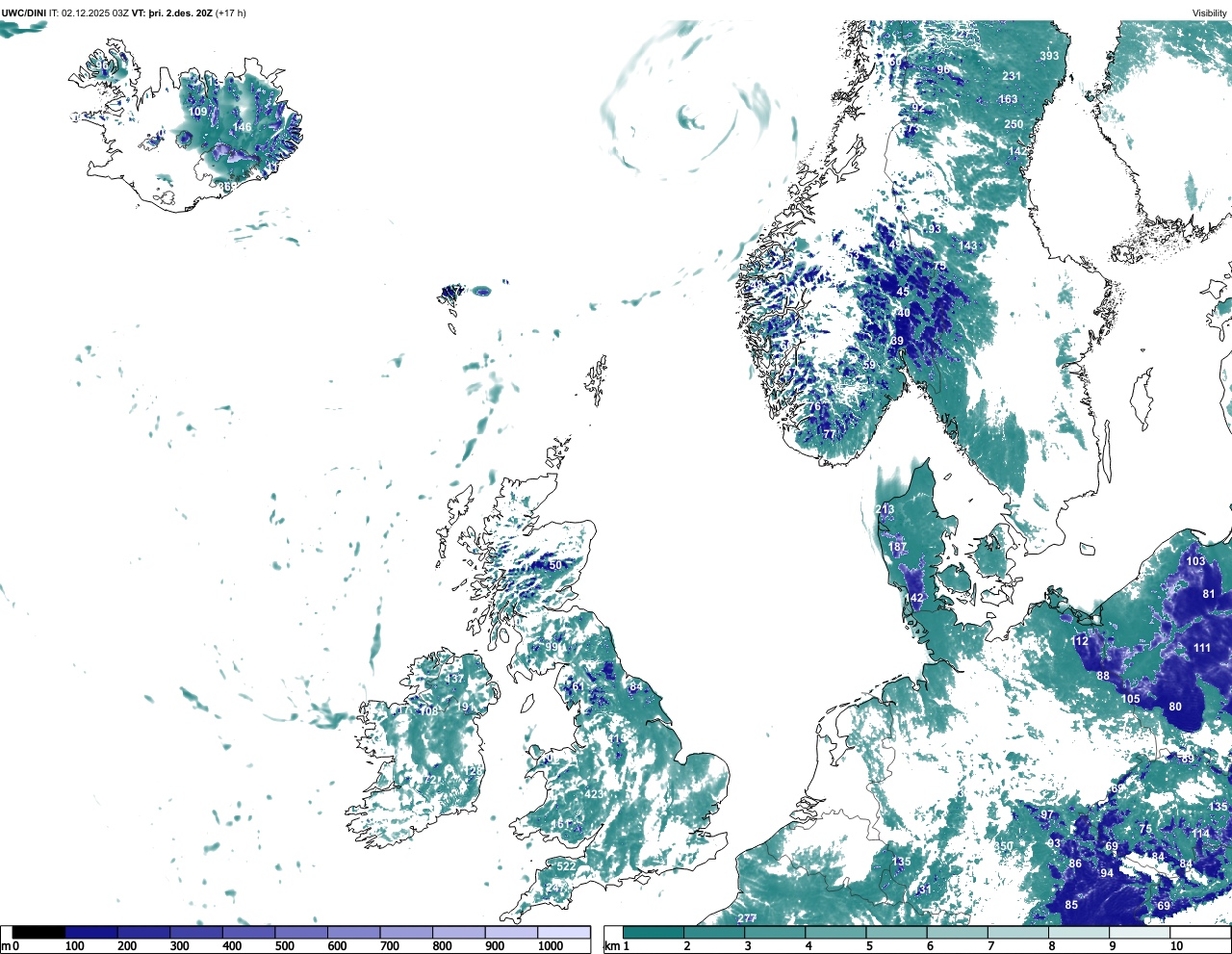Image resolution: width=1232 pixels, height=954 pixels.
Task: Click the 522 value in southwest England
Action: tap(566, 866)
